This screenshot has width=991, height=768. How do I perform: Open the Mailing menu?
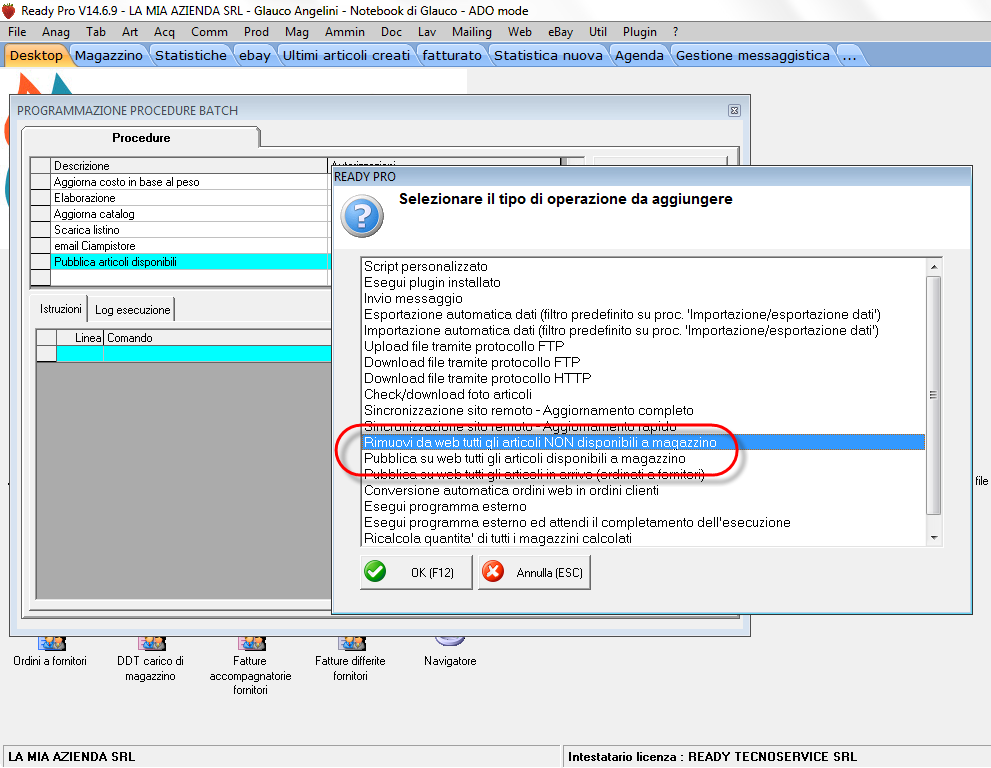coord(471,32)
